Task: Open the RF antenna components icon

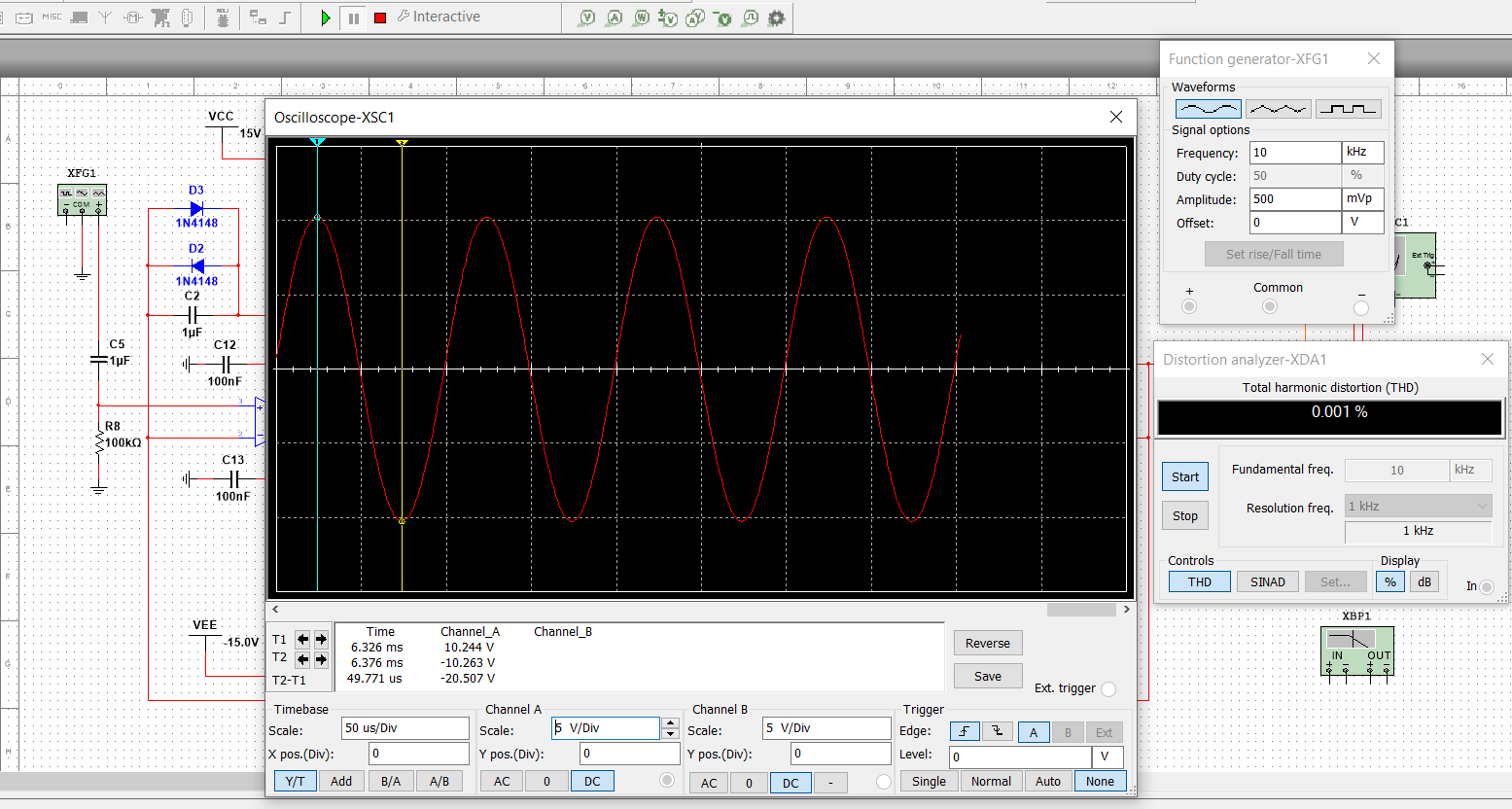Action: tap(106, 17)
